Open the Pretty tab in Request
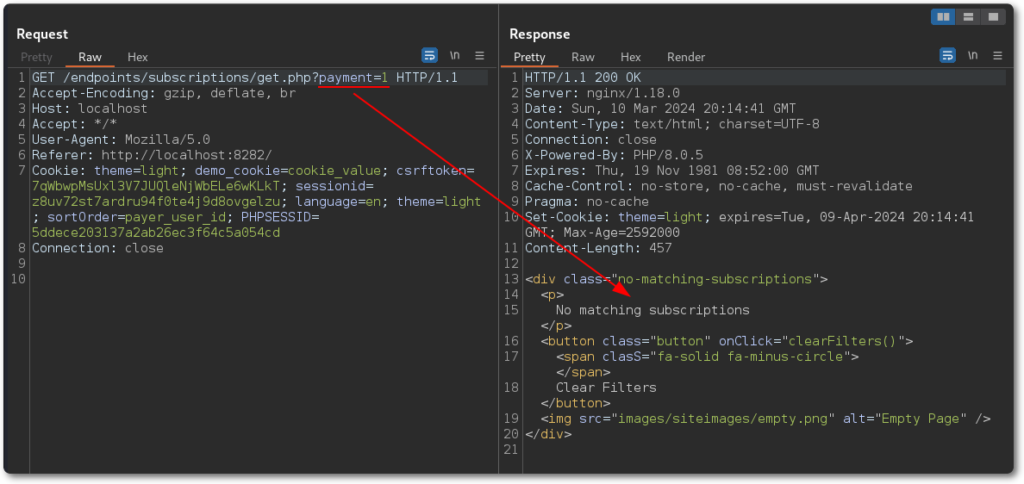The width and height of the screenshot is (1024, 484). [37, 57]
